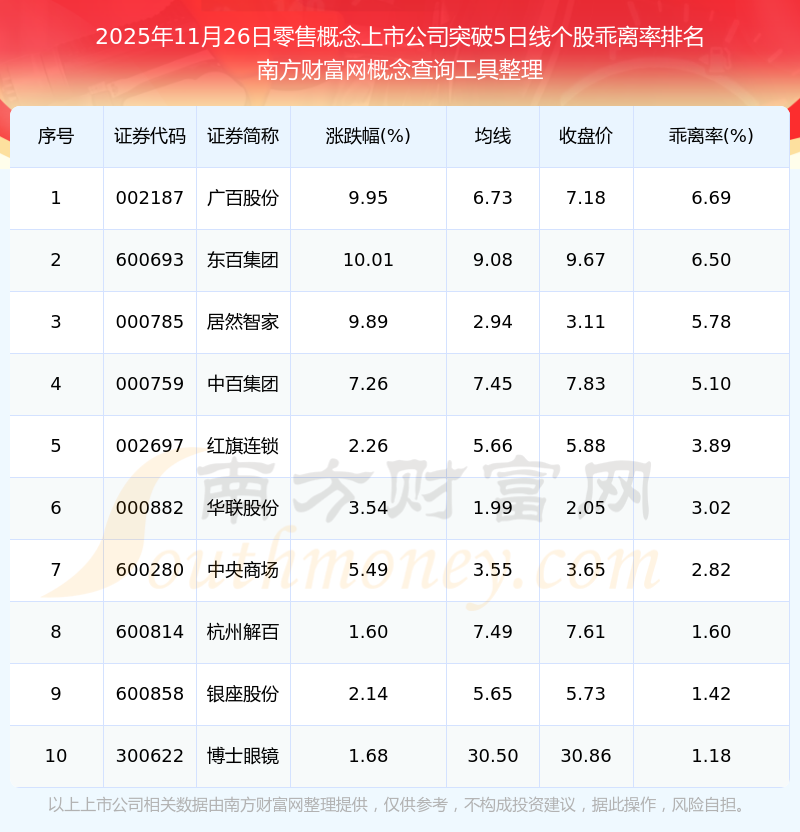The width and height of the screenshot is (800, 832).
Task: Click the page title about 零售概念
Action: pyautogui.click(x=400, y=37)
